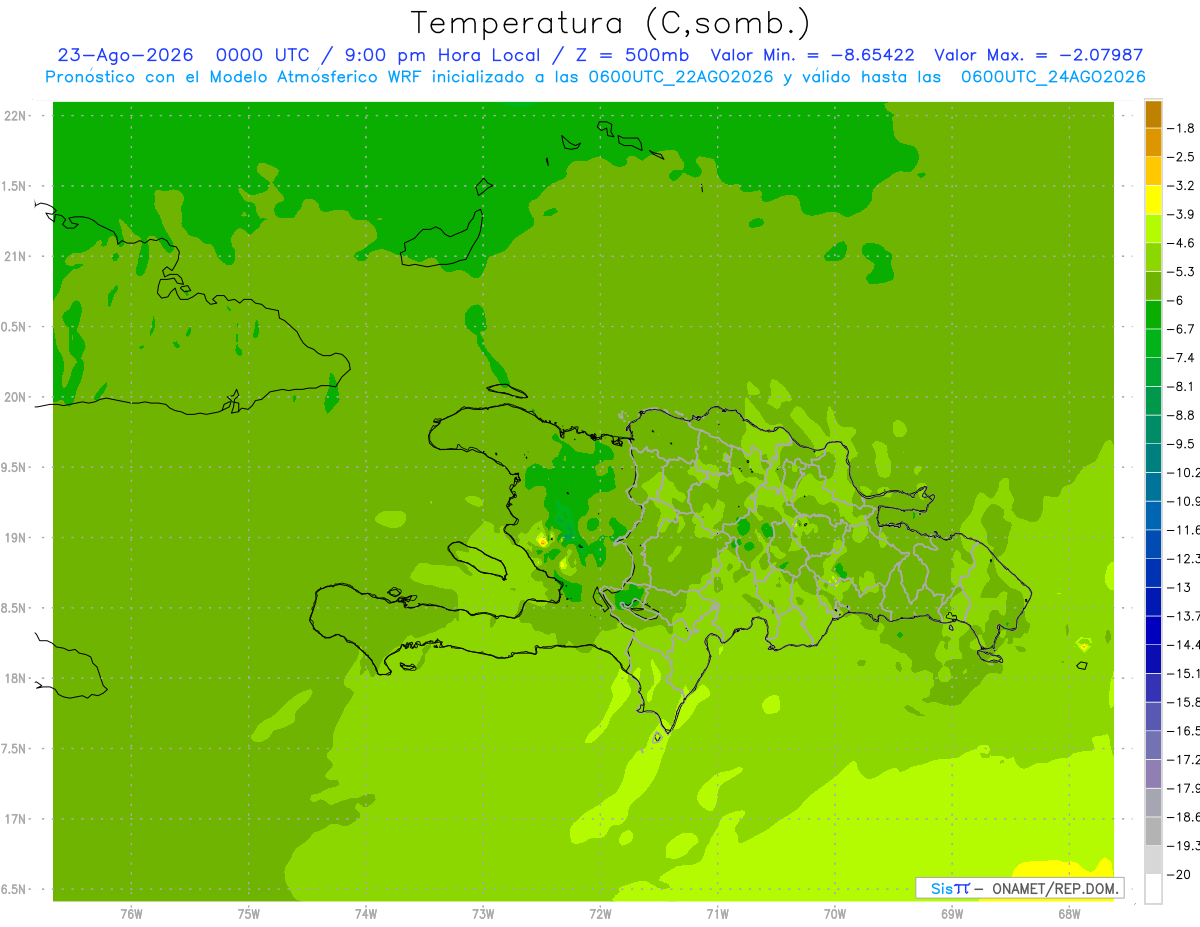This screenshot has height=927, width=1200.
Task: Click the -20 colorbar value
Action: (x=1180, y=874)
